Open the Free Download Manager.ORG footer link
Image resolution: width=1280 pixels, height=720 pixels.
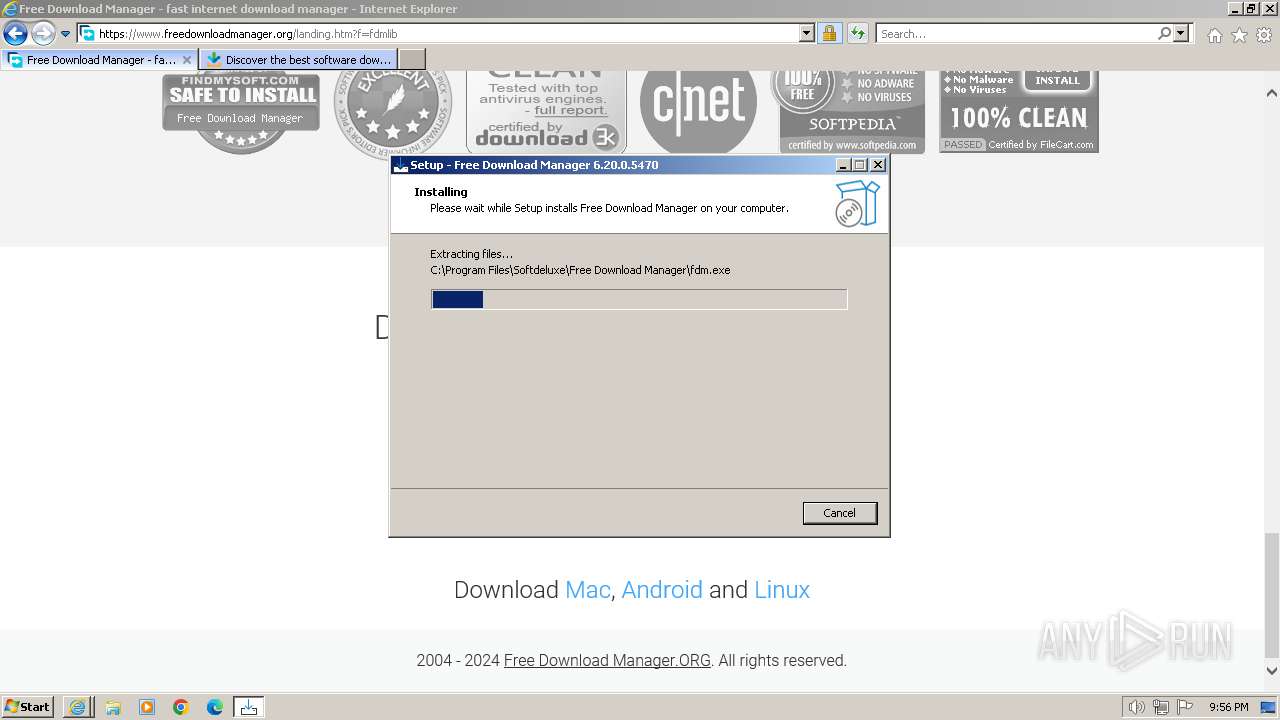(x=607, y=661)
